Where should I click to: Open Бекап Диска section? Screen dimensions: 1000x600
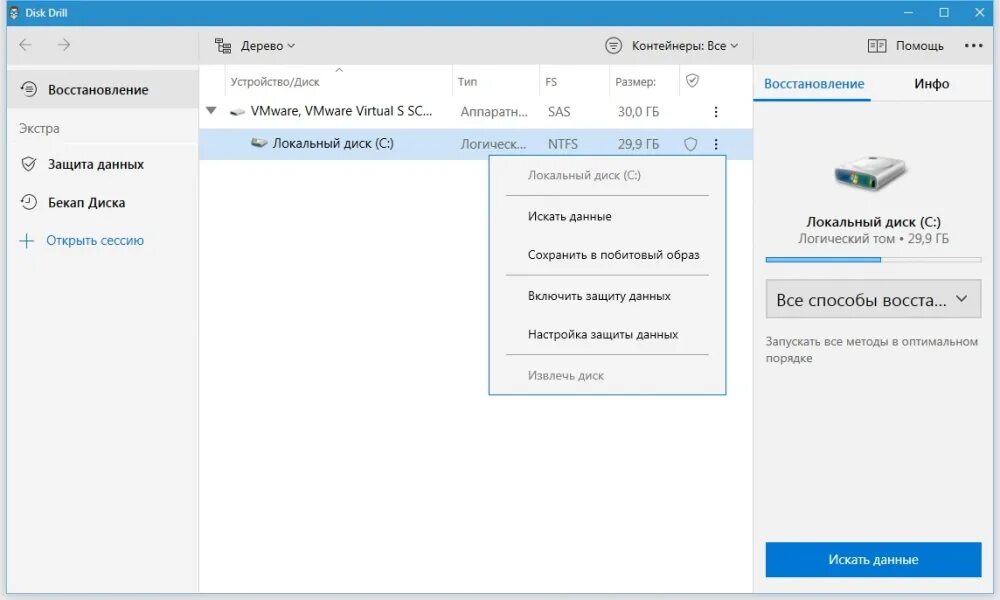point(86,203)
